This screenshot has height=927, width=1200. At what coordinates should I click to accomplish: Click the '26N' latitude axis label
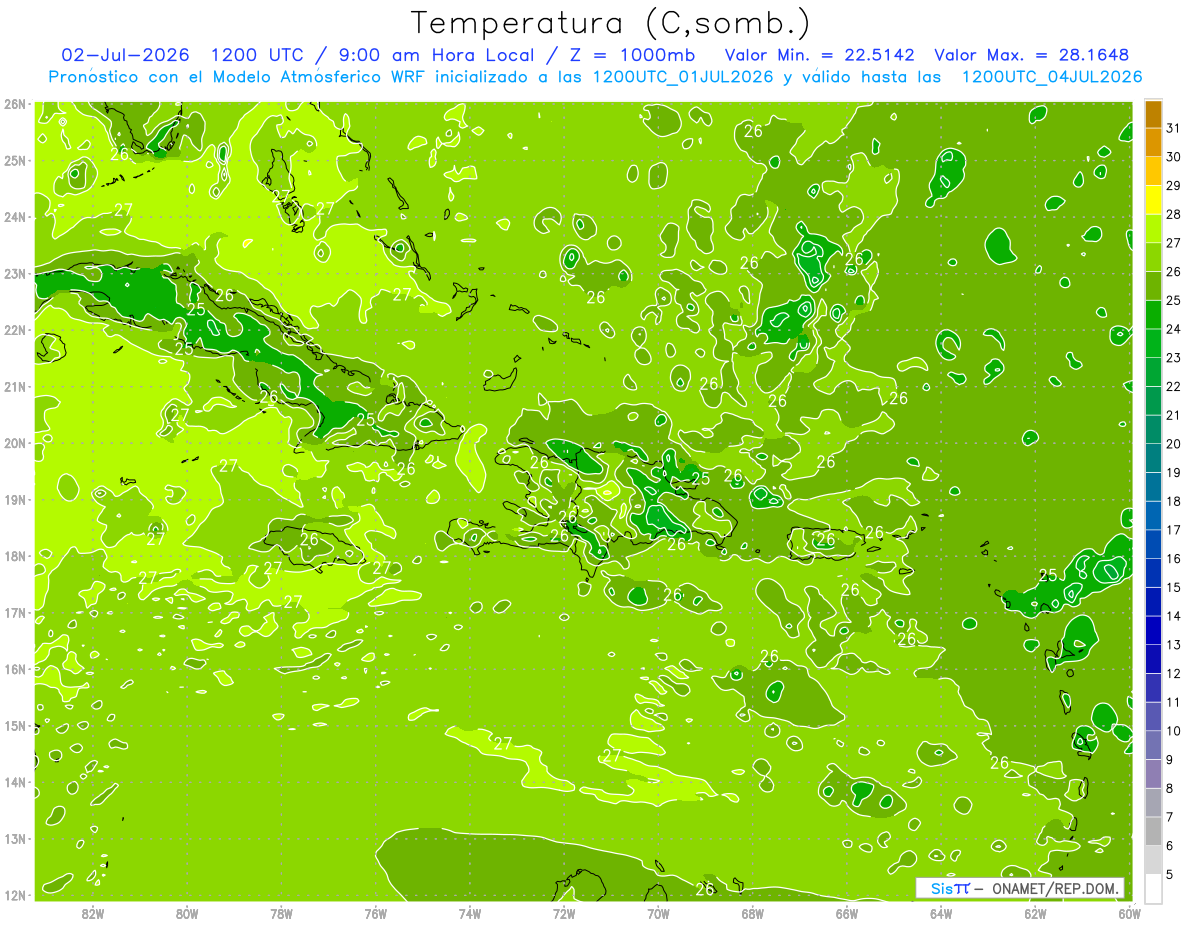click(x=14, y=104)
